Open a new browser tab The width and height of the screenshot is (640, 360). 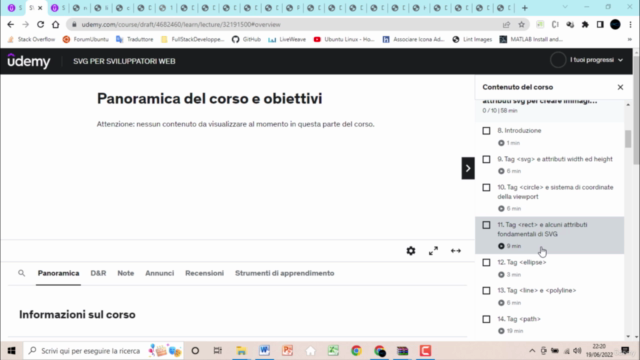[x=524, y=8]
